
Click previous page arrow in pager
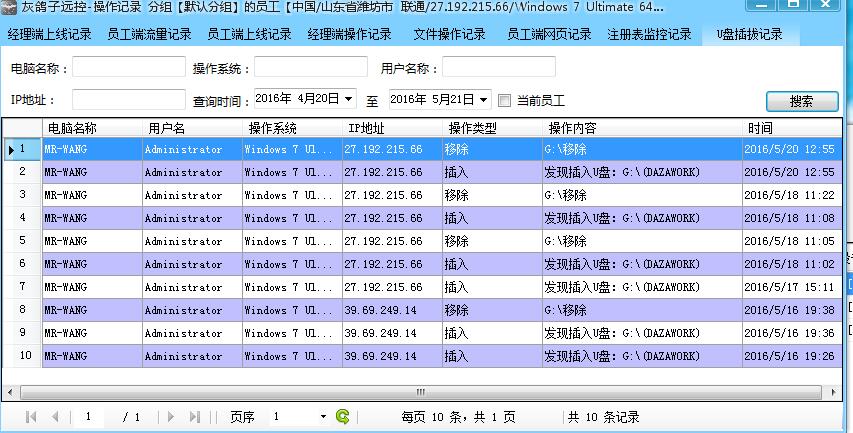(x=55, y=416)
